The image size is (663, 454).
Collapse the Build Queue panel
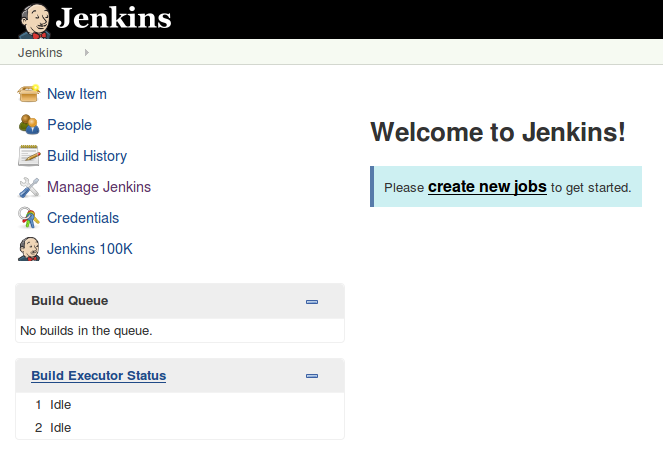tap(312, 301)
